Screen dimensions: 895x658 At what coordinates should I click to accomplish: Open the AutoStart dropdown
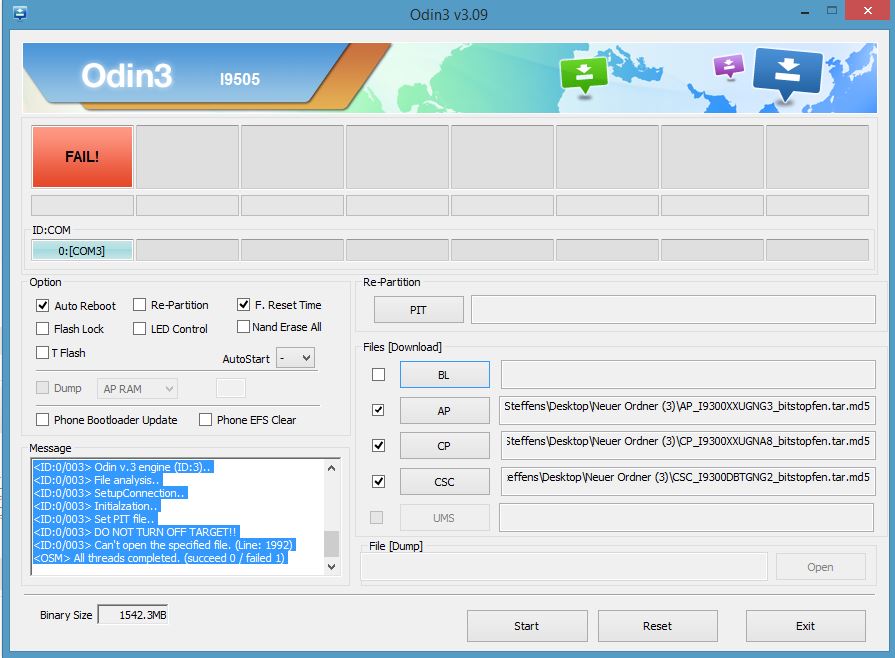[295, 358]
